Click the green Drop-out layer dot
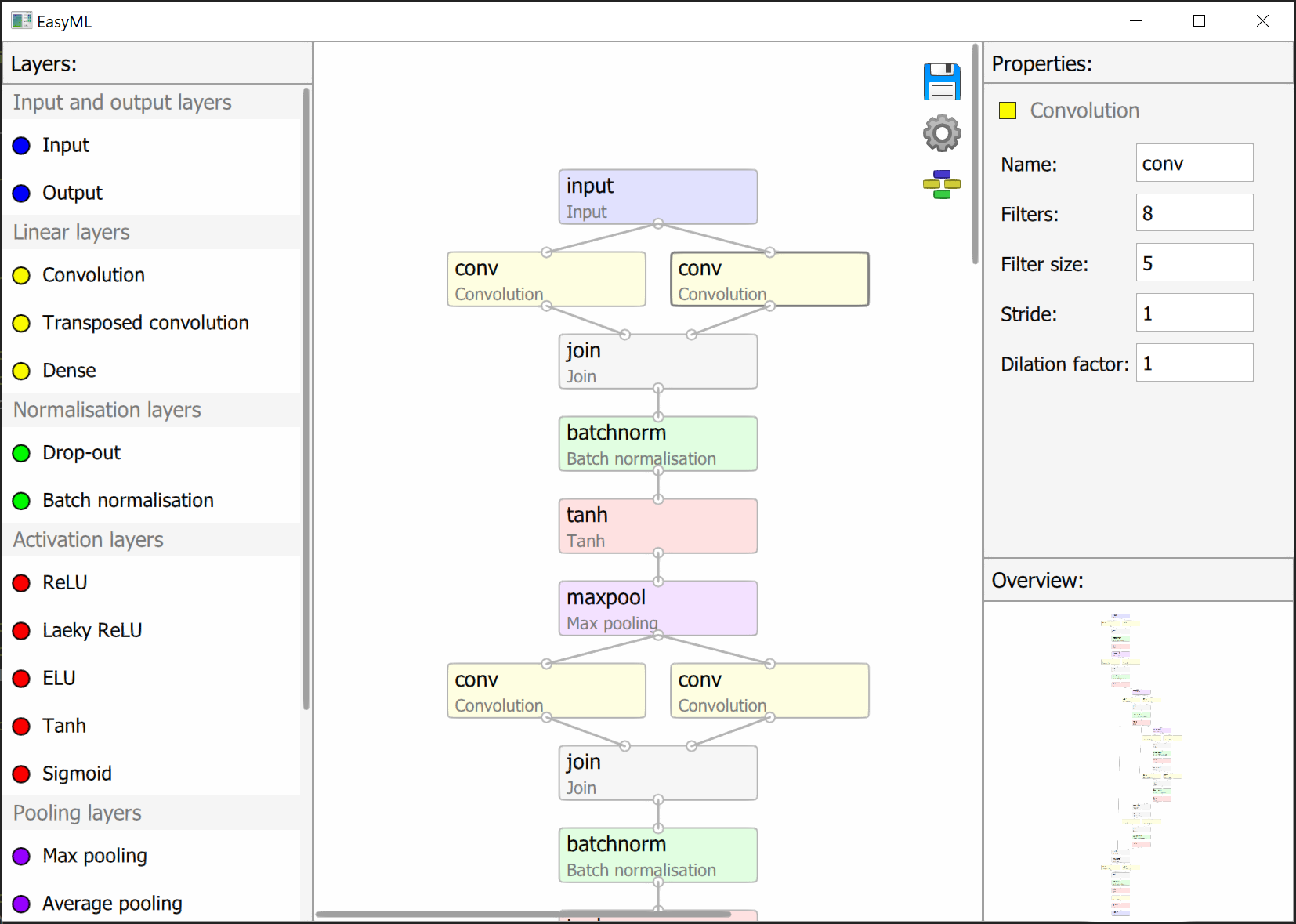The width and height of the screenshot is (1296, 924). [x=22, y=453]
